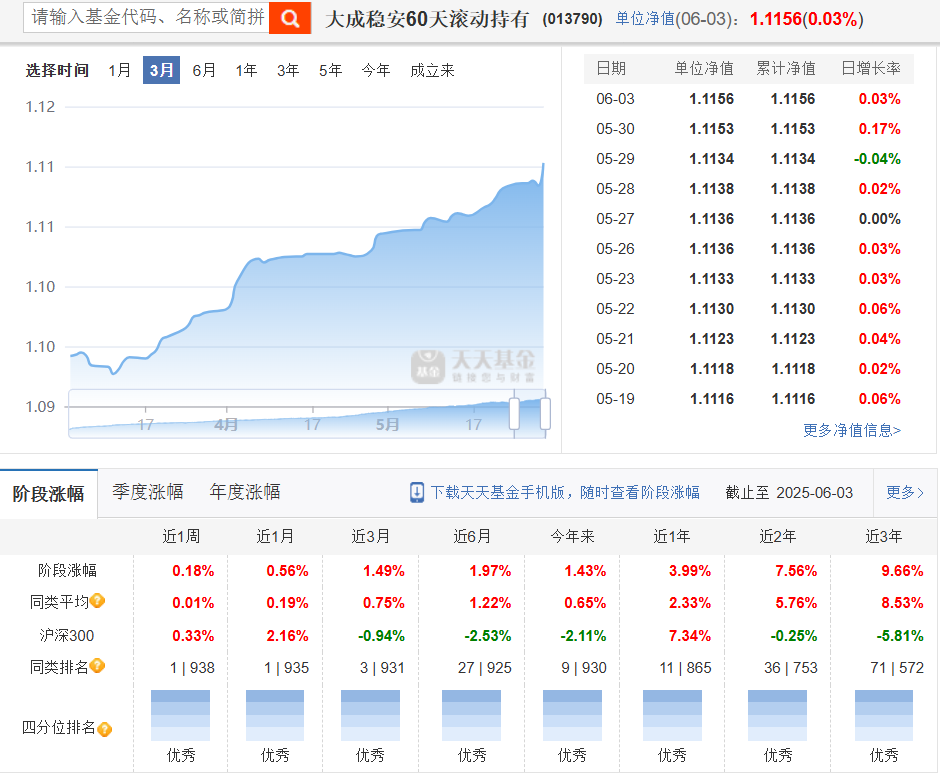The width and height of the screenshot is (940, 775).
Task: Select the 成立来 time range
Action: (x=432, y=70)
